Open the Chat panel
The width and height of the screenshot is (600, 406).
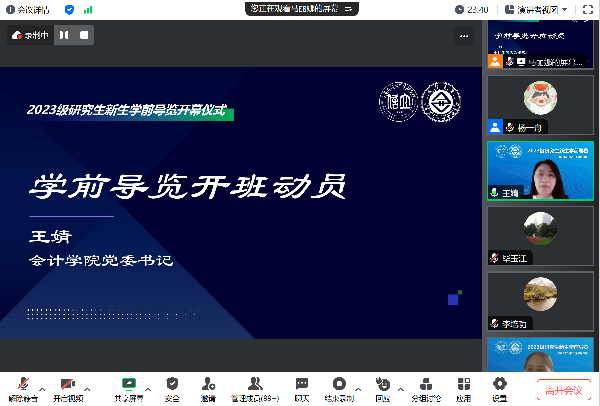tap(301, 384)
